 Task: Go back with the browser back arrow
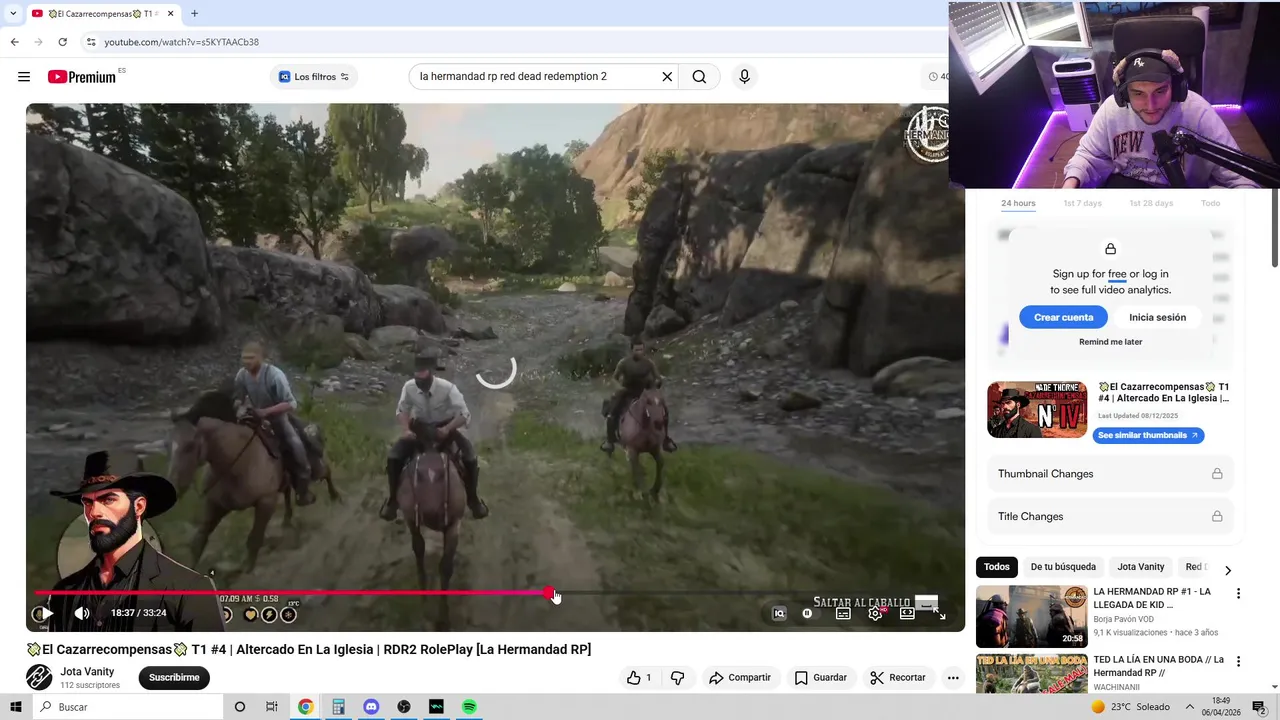[x=14, y=42]
